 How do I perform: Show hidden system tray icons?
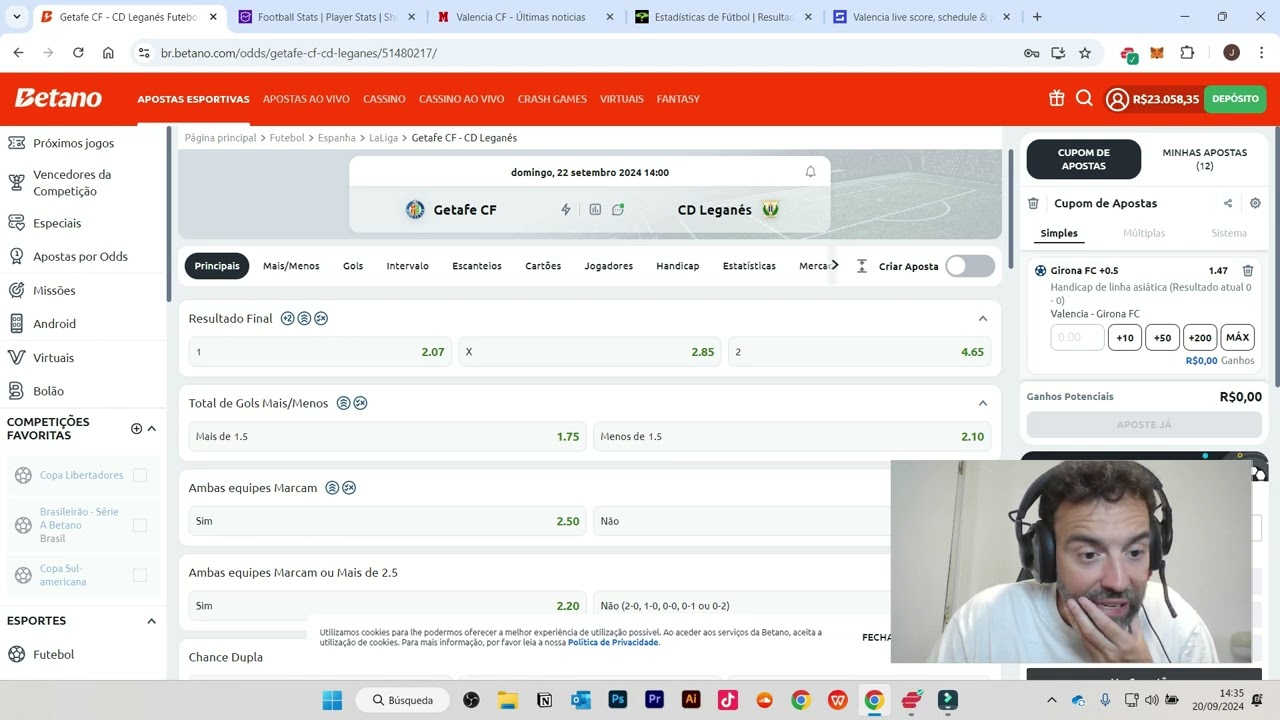[x=1051, y=700]
